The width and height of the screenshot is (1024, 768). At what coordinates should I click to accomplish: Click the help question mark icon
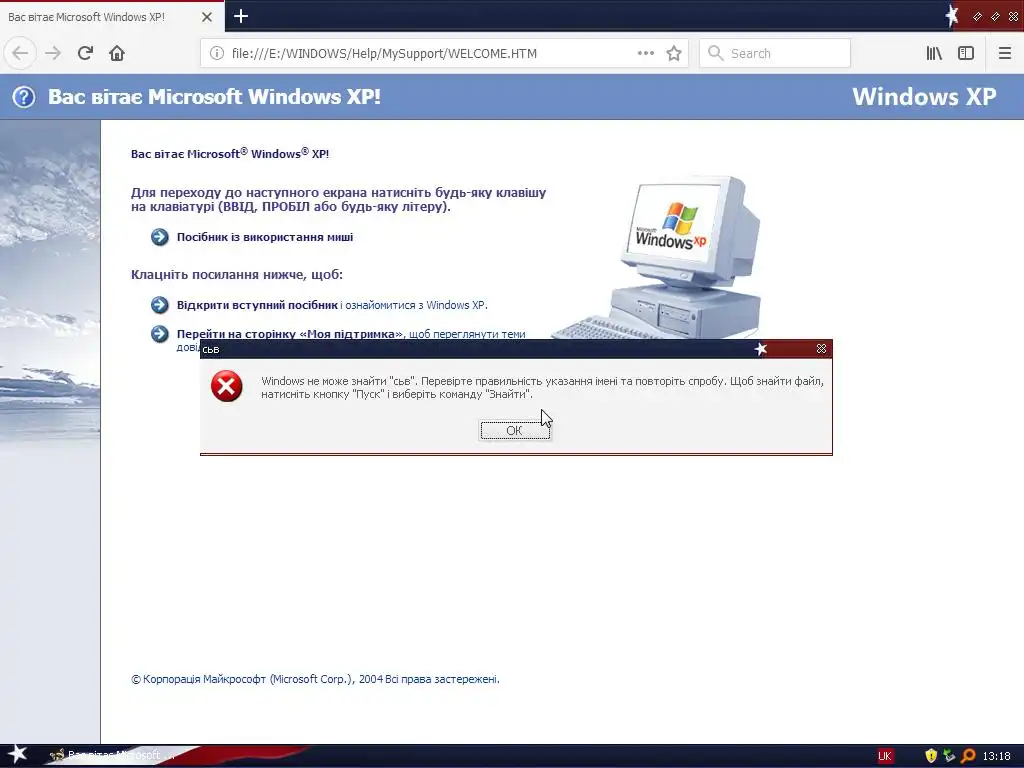24,97
